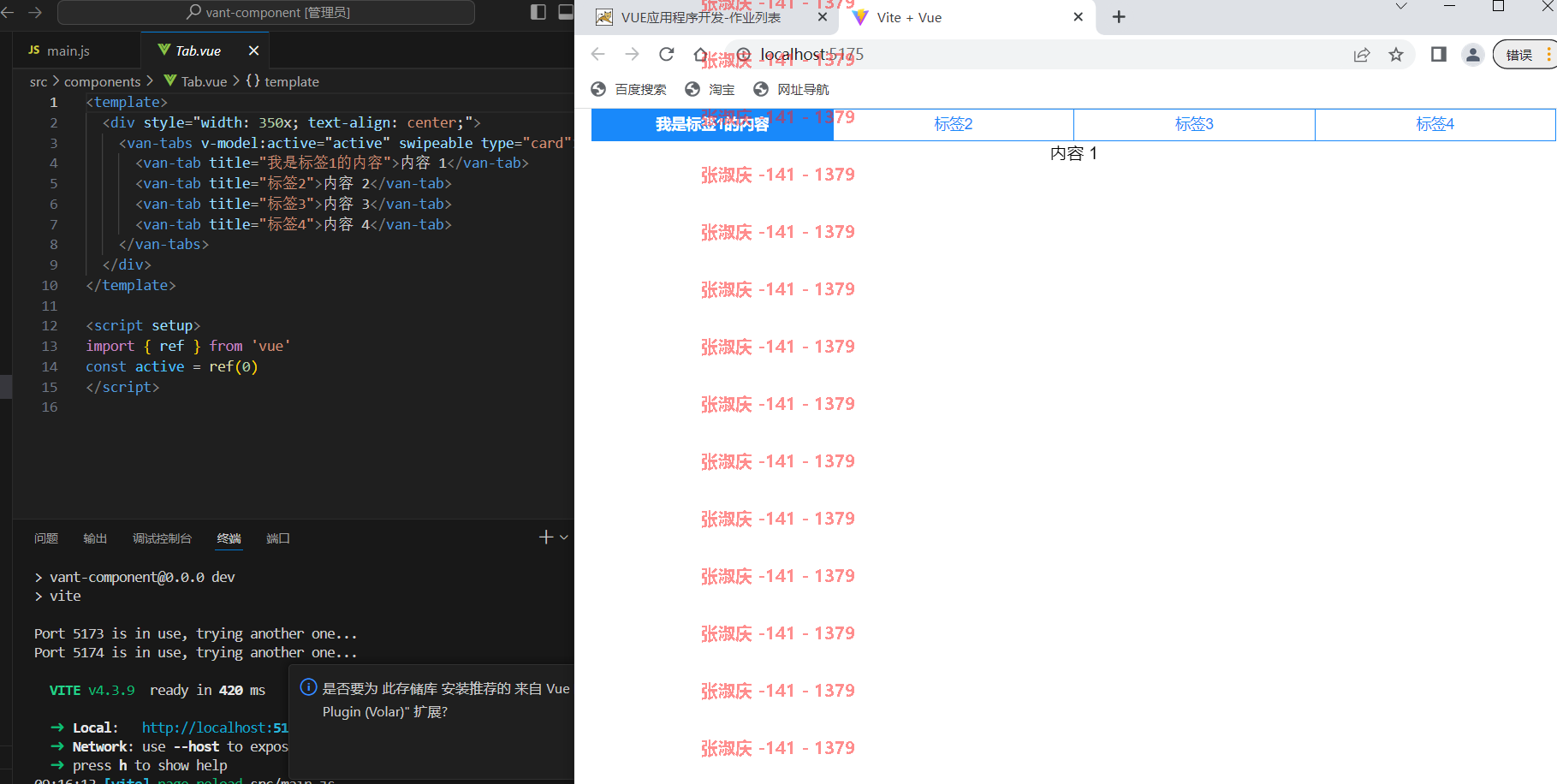Click src in the breadcrumb path
Image resolution: width=1557 pixels, height=784 pixels.
point(39,81)
